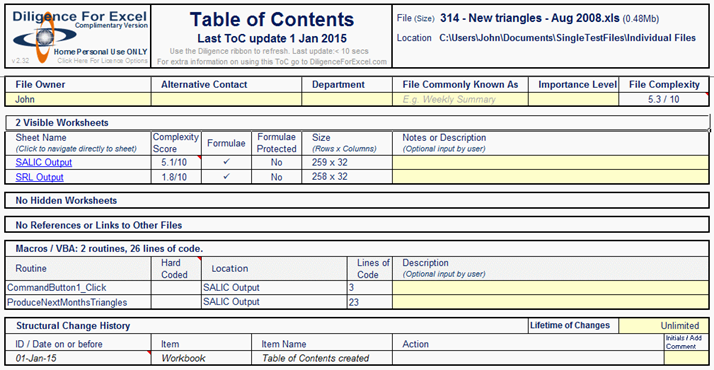Screen dimensions: 714x370
Task: Click description cell for ProduceNextMonthsTriangles routine
Action: (551, 302)
